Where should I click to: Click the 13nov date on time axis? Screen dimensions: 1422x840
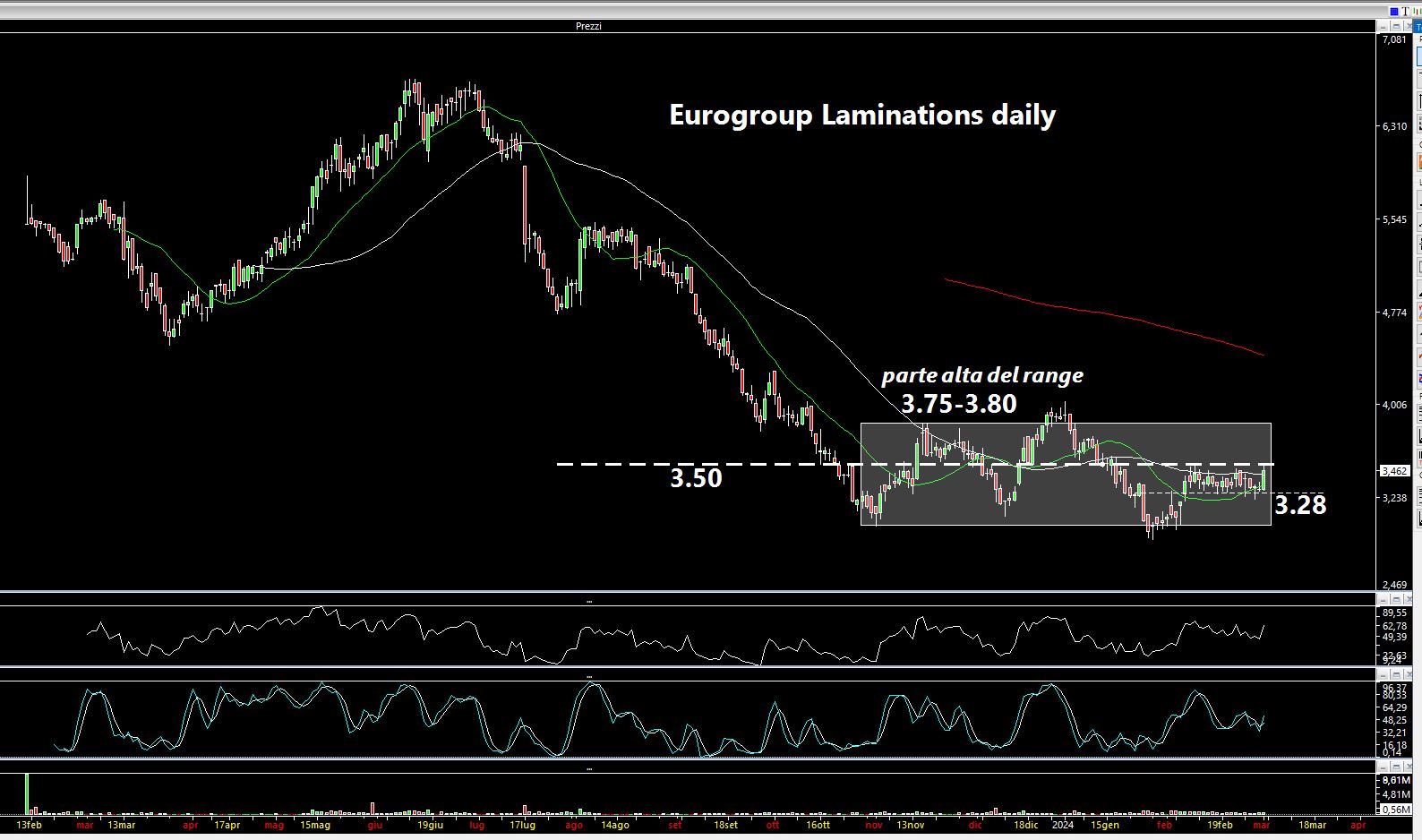pos(911,825)
